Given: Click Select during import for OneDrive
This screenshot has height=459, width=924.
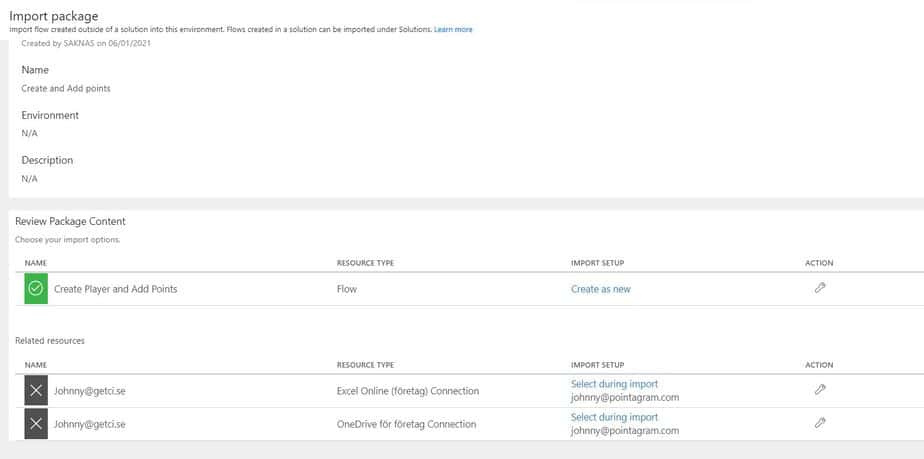Looking at the screenshot, I should pyautogui.click(x=614, y=417).
